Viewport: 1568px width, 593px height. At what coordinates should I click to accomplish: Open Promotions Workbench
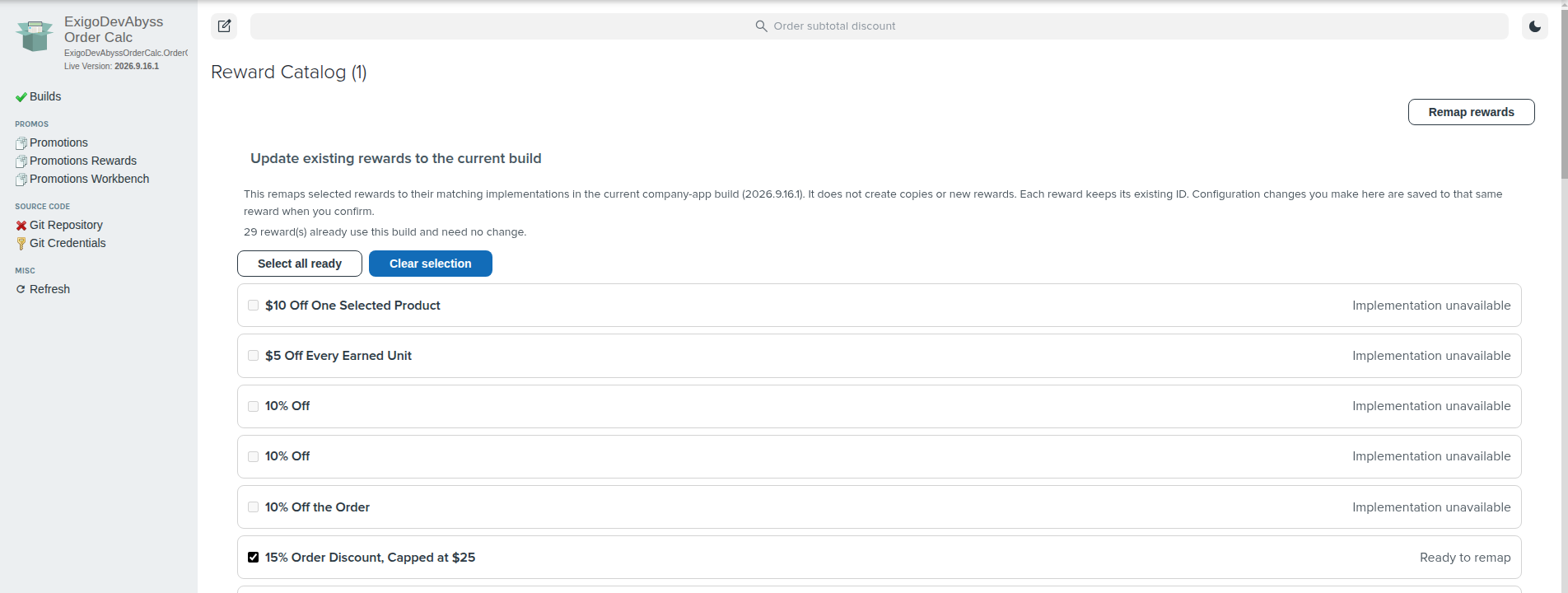click(89, 179)
